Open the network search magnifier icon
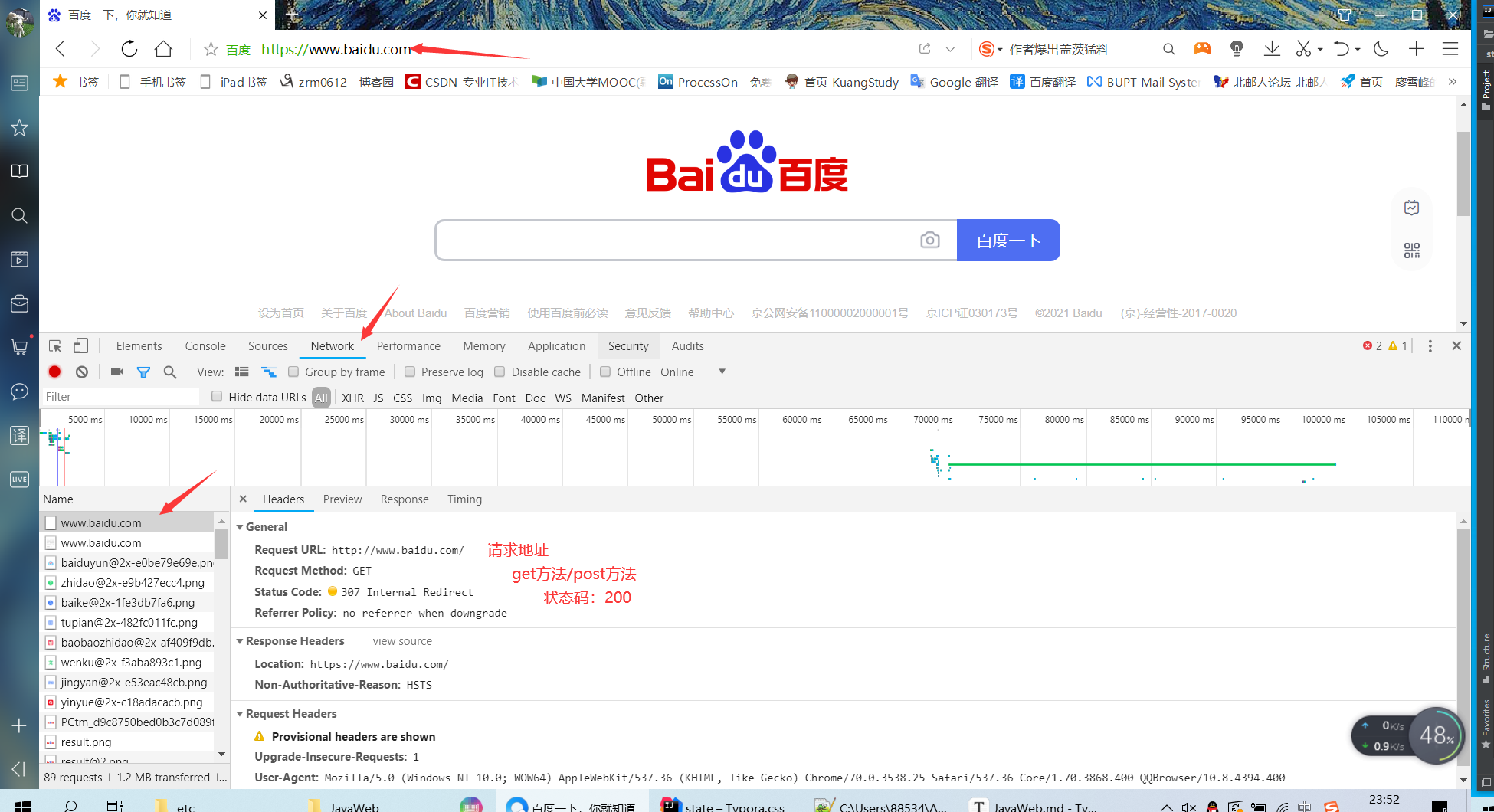The width and height of the screenshot is (1494, 812). coord(170,372)
